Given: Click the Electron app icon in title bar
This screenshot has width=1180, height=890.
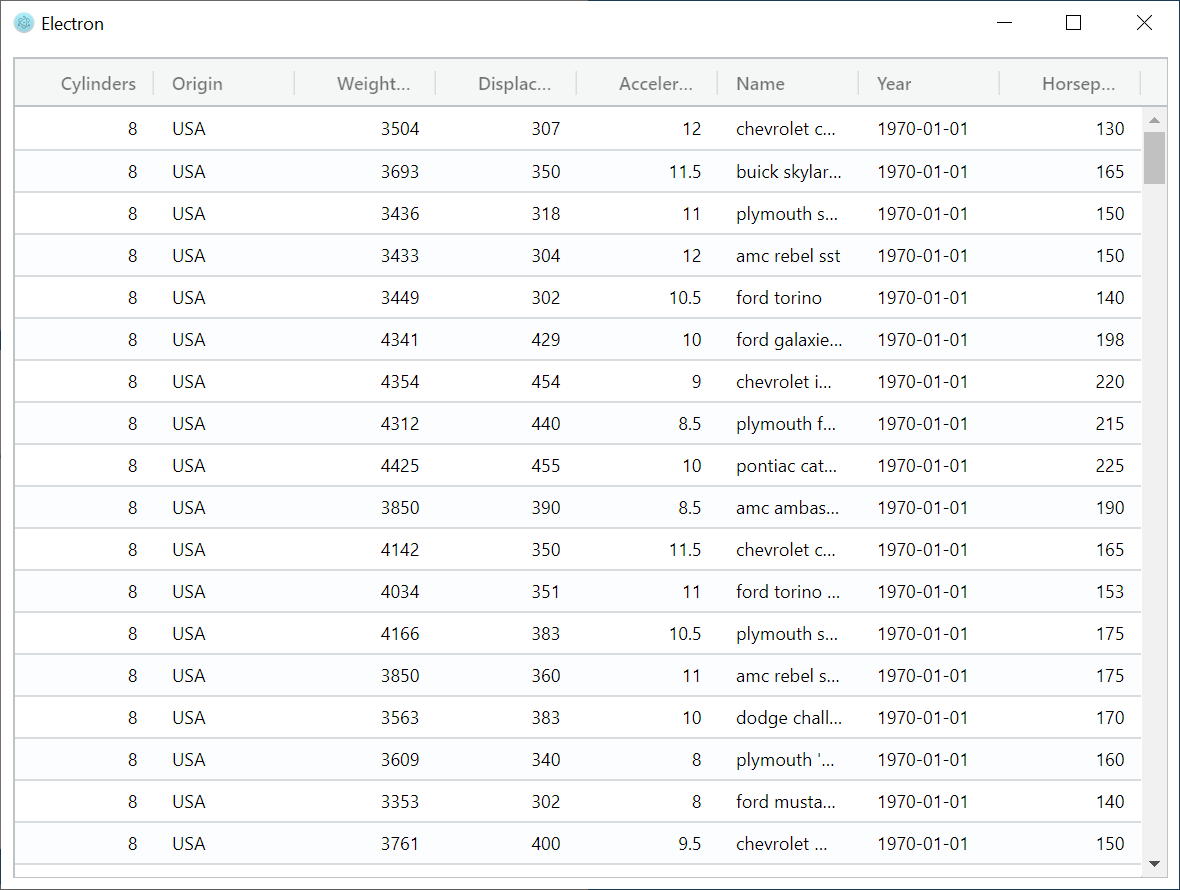Looking at the screenshot, I should click(x=24, y=23).
